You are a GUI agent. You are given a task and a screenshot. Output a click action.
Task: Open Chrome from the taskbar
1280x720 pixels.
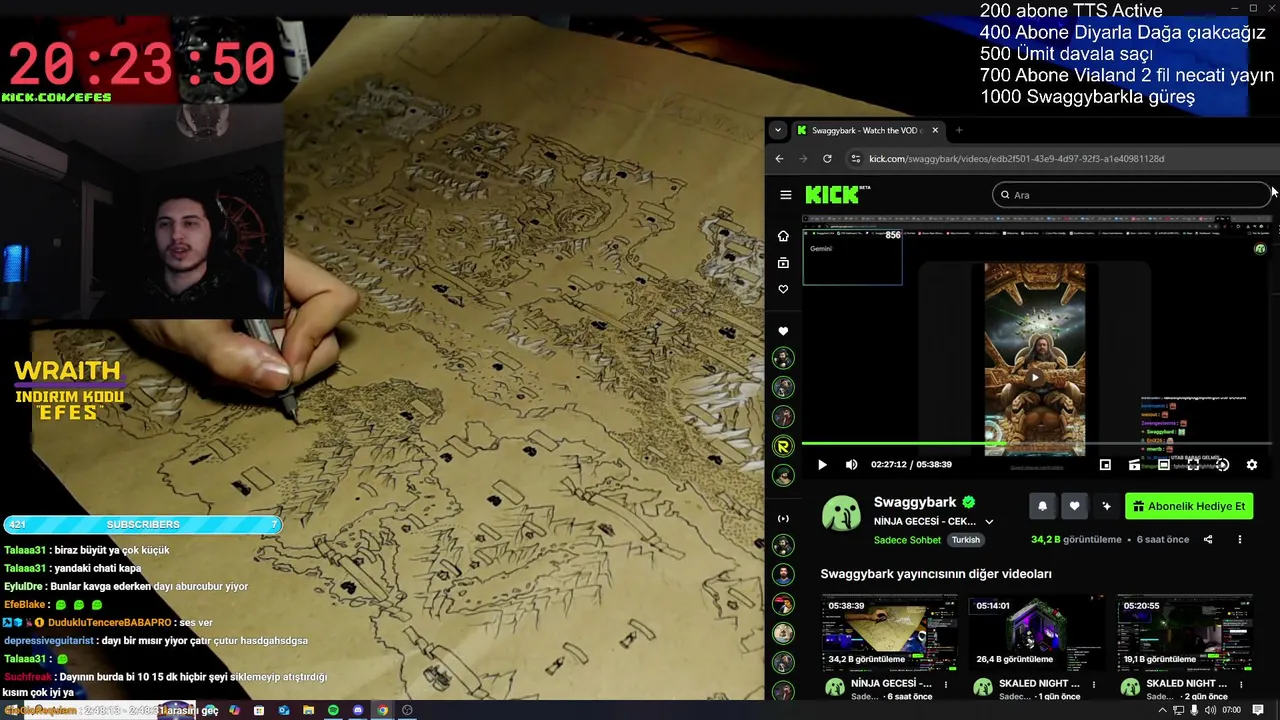(x=382, y=710)
